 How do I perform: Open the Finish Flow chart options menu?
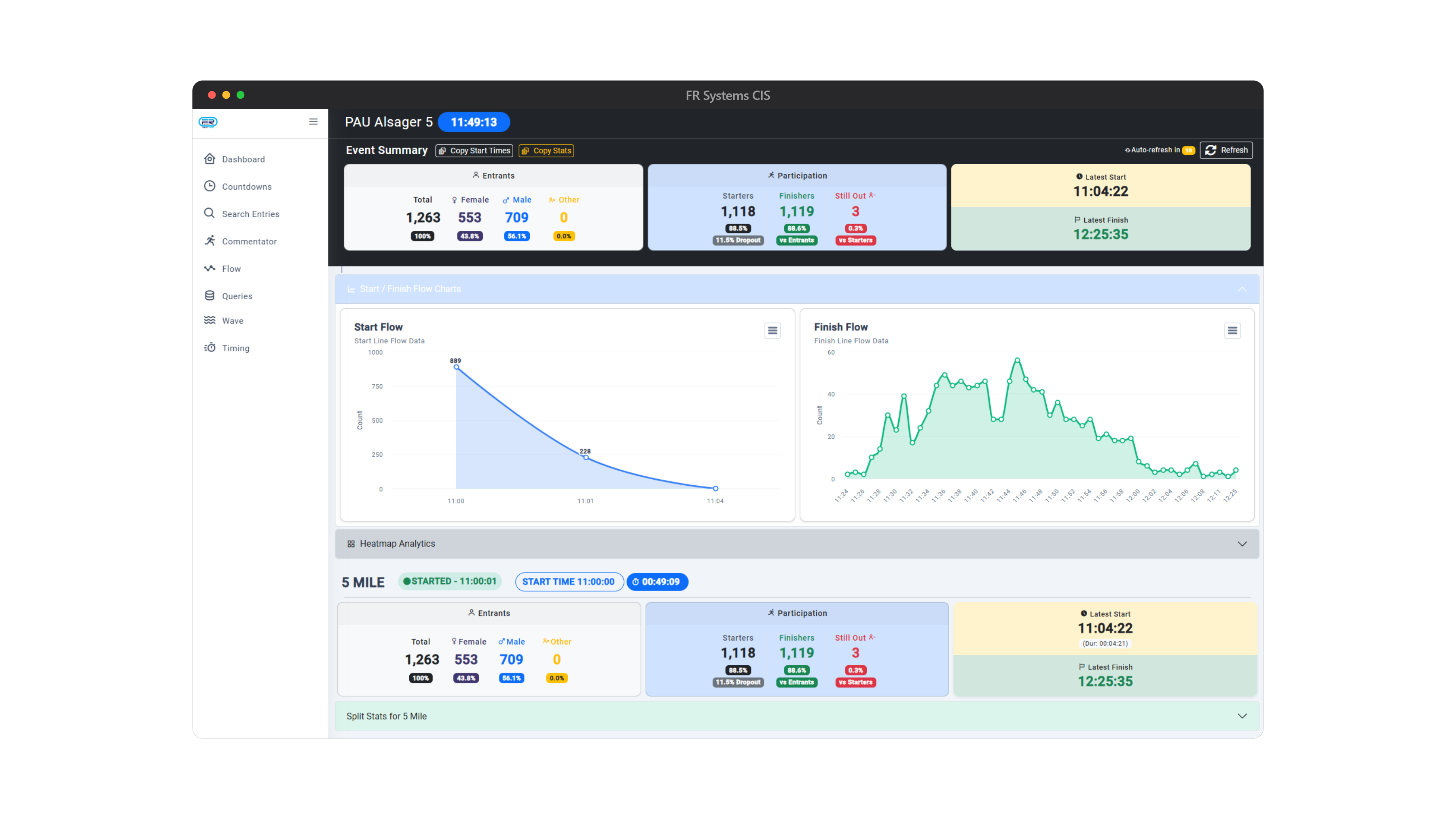1232,330
